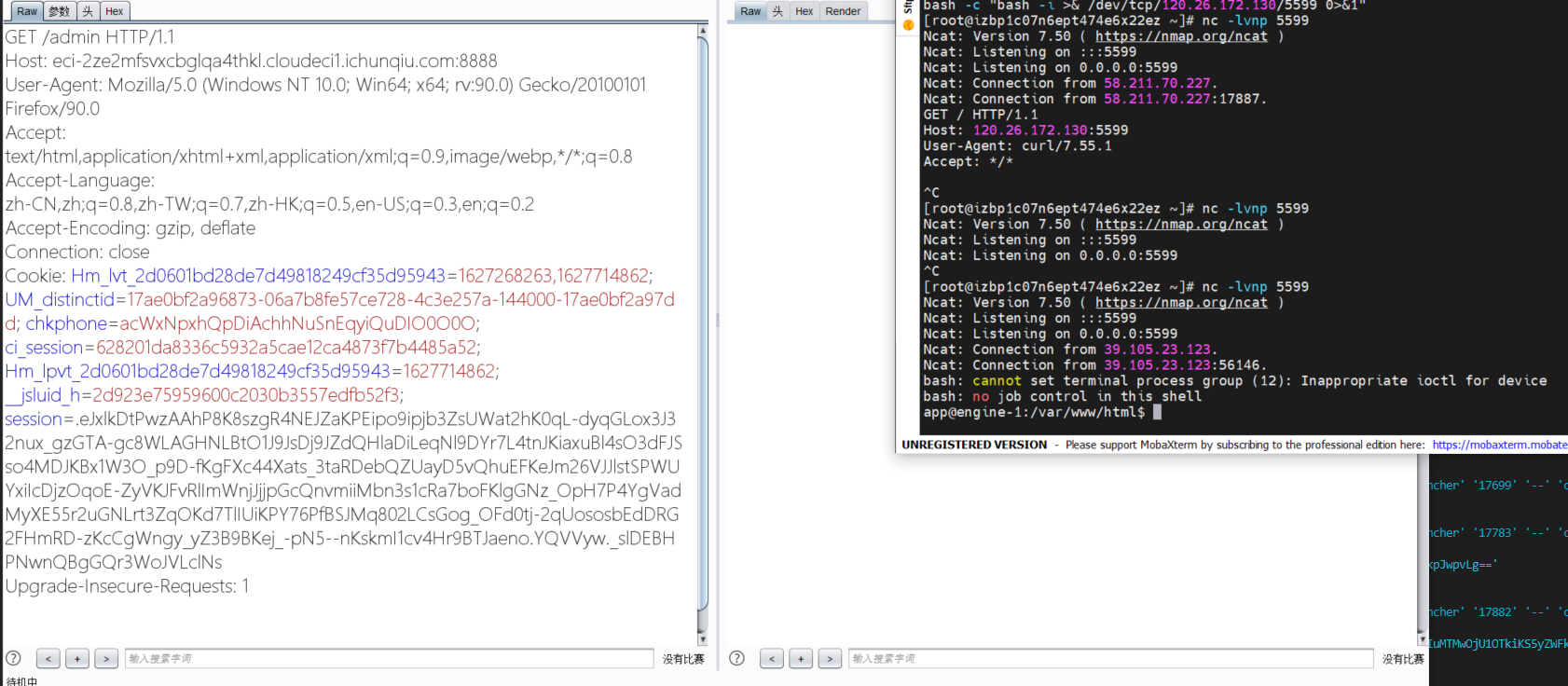Switch to the Render tab in response panel
This screenshot has height=686, width=1568.
point(843,11)
